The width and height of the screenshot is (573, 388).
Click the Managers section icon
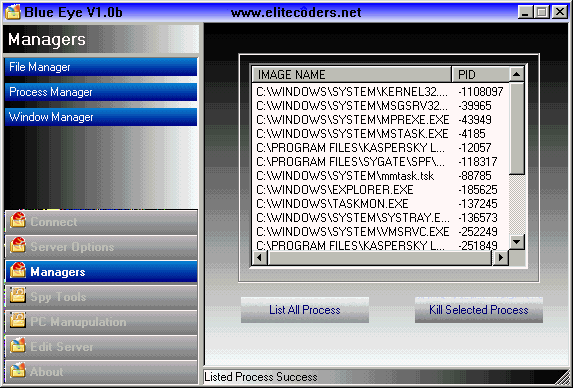[18, 270]
